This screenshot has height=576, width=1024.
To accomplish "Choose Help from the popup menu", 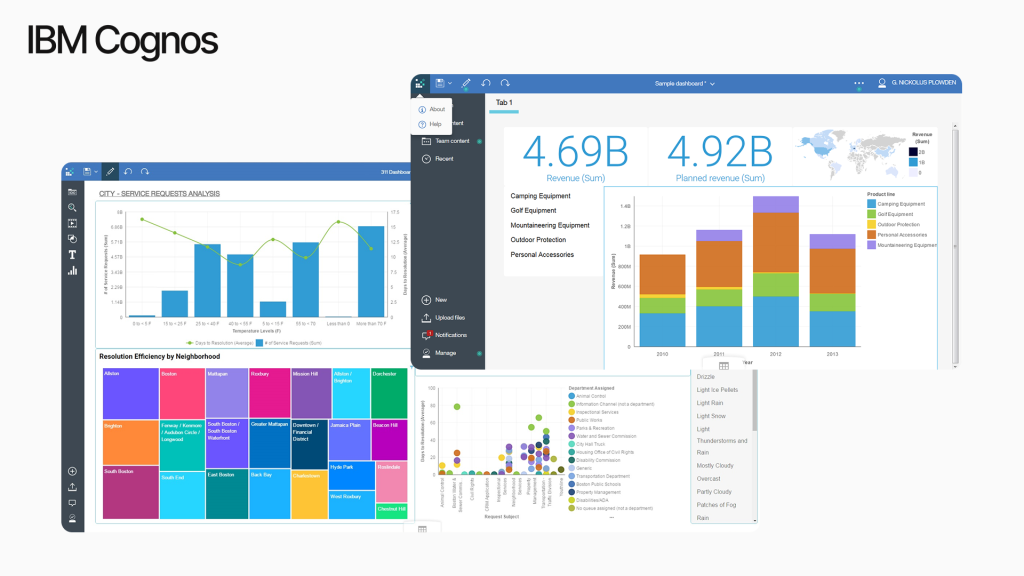I will 437,124.
